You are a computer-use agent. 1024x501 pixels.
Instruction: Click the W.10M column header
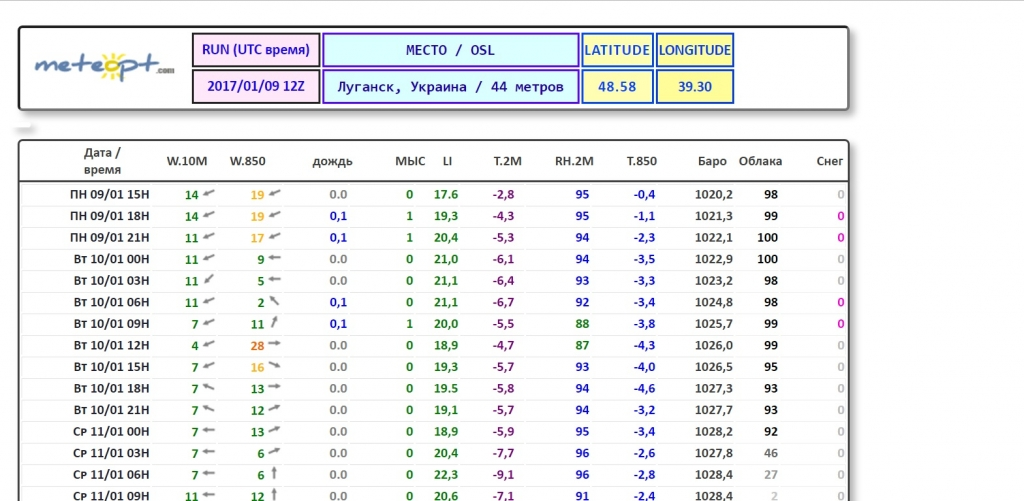[187, 161]
